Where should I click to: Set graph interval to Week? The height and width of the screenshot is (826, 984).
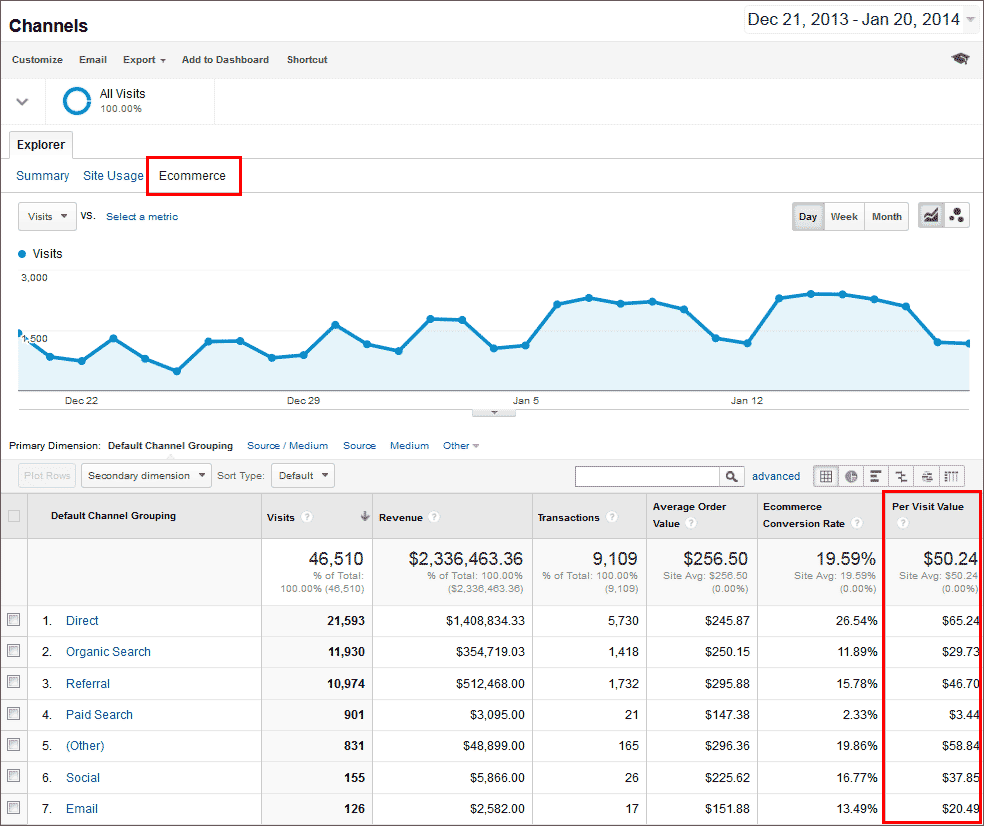pos(844,217)
